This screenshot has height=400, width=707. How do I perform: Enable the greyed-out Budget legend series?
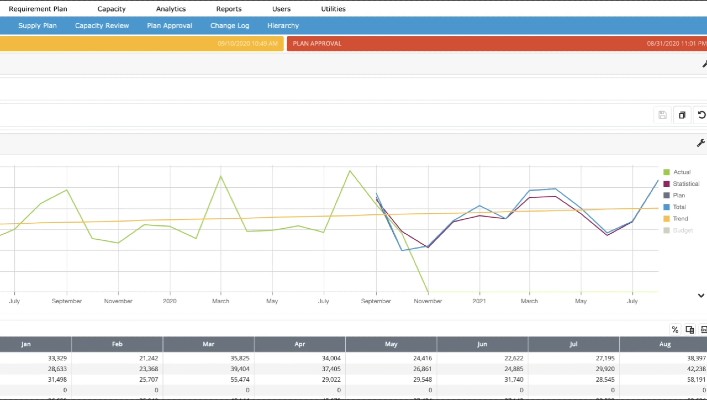(x=683, y=230)
